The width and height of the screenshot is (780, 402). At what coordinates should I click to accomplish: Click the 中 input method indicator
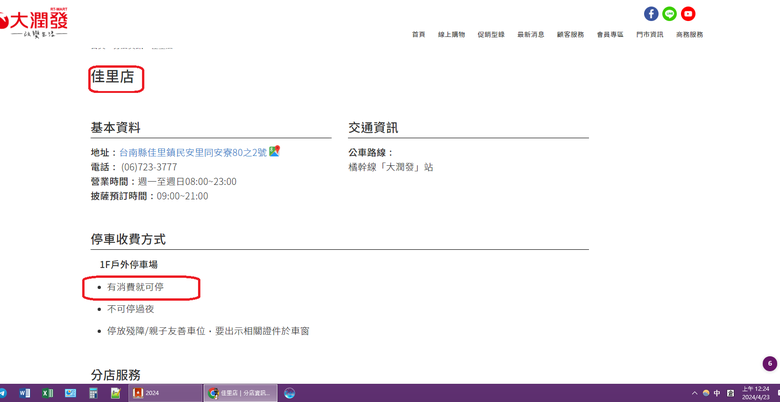717,393
